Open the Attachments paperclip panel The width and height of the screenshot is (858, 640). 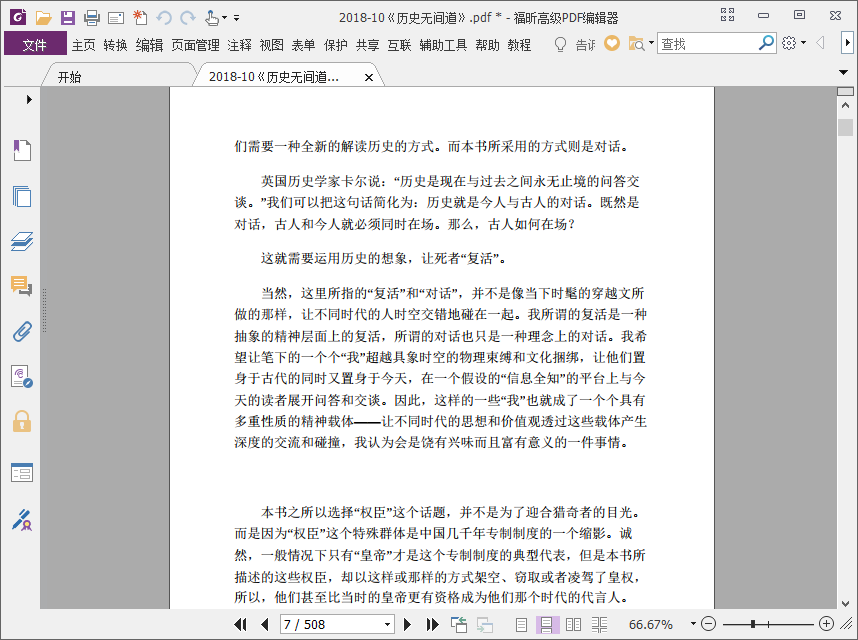point(22,331)
